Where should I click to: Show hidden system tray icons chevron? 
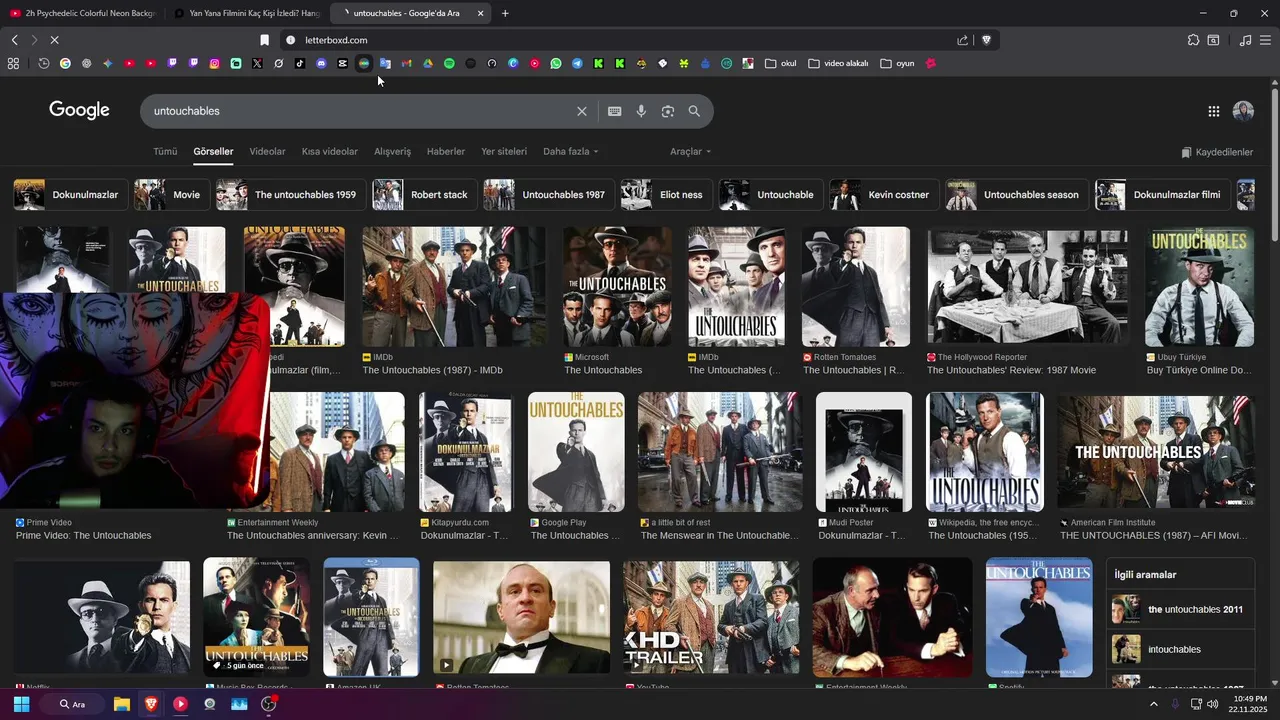[x=1153, y=704]
